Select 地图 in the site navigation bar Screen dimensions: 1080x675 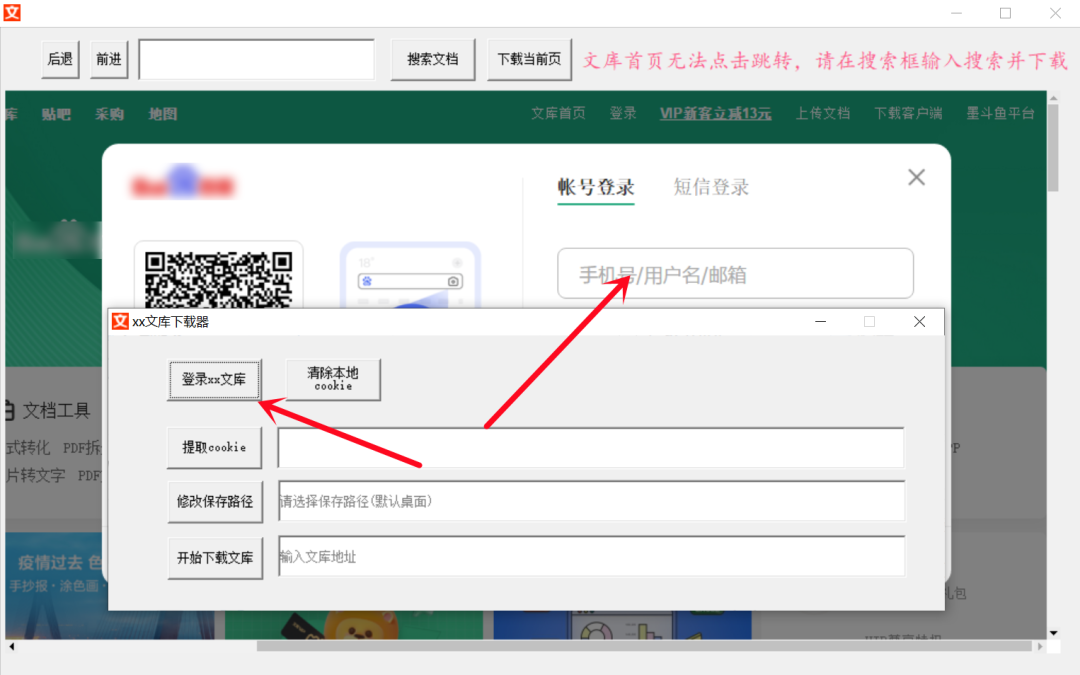162,113
